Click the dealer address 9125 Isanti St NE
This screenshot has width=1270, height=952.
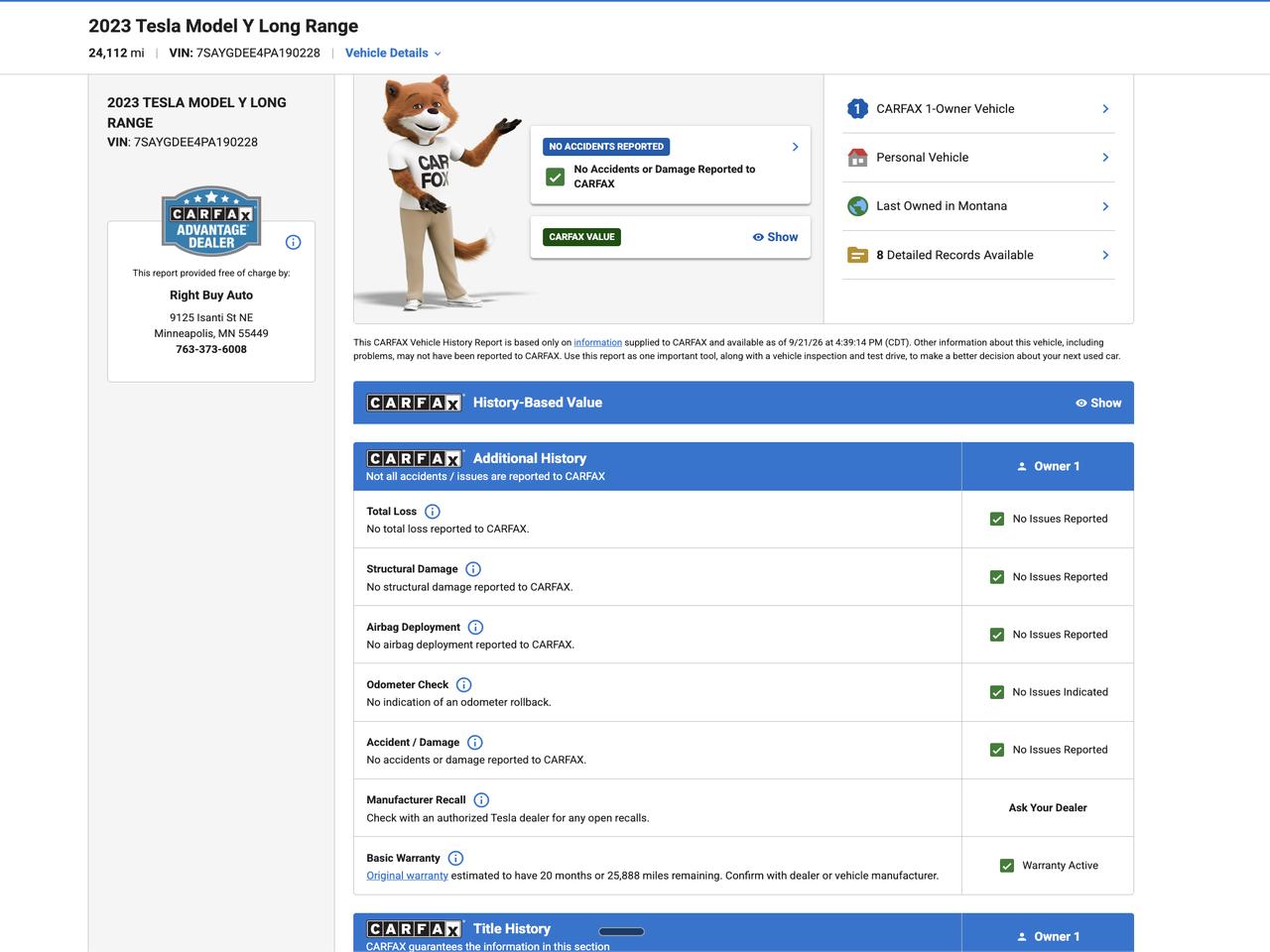[x=211, y=318]
